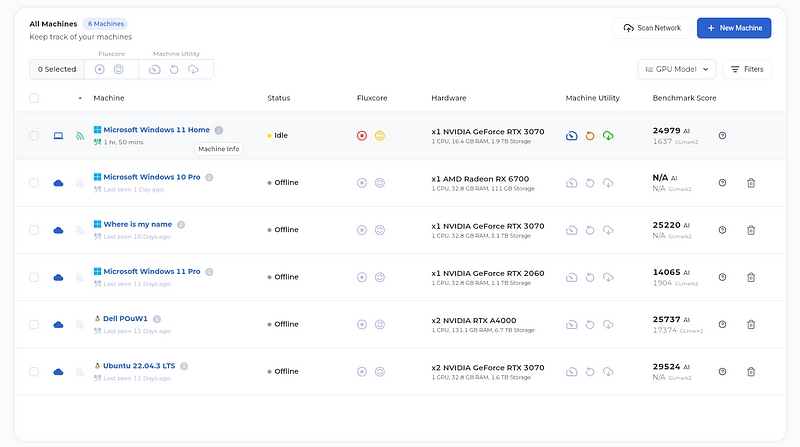
Task: Check the Ubuntu 22.04.3 LTS checkbox
Action: pos(34,371)
